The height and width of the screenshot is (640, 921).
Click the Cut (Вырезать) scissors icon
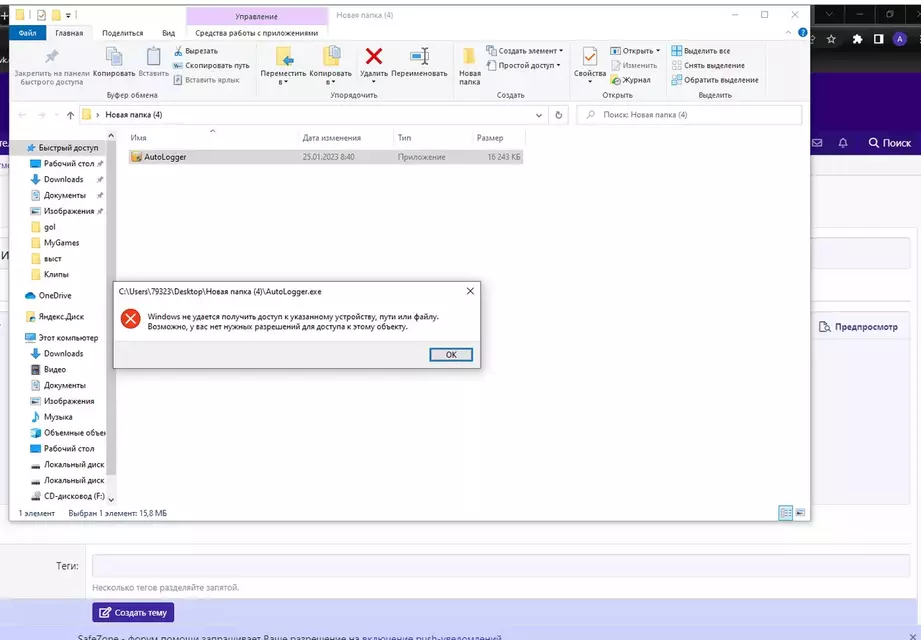pyautogui.click(x=179, y=51)
